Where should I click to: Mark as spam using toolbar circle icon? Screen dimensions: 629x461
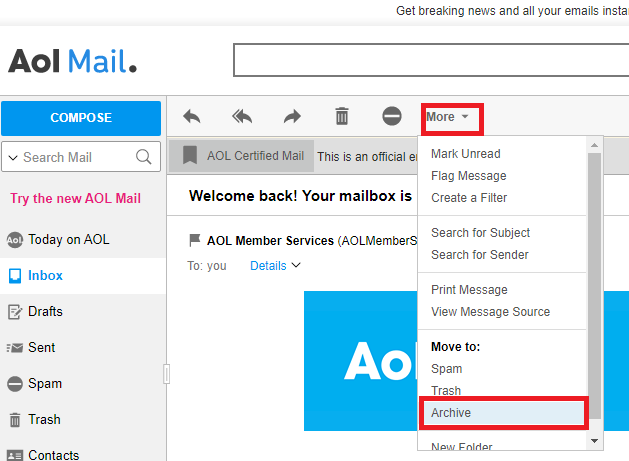(x=392, y=116)
